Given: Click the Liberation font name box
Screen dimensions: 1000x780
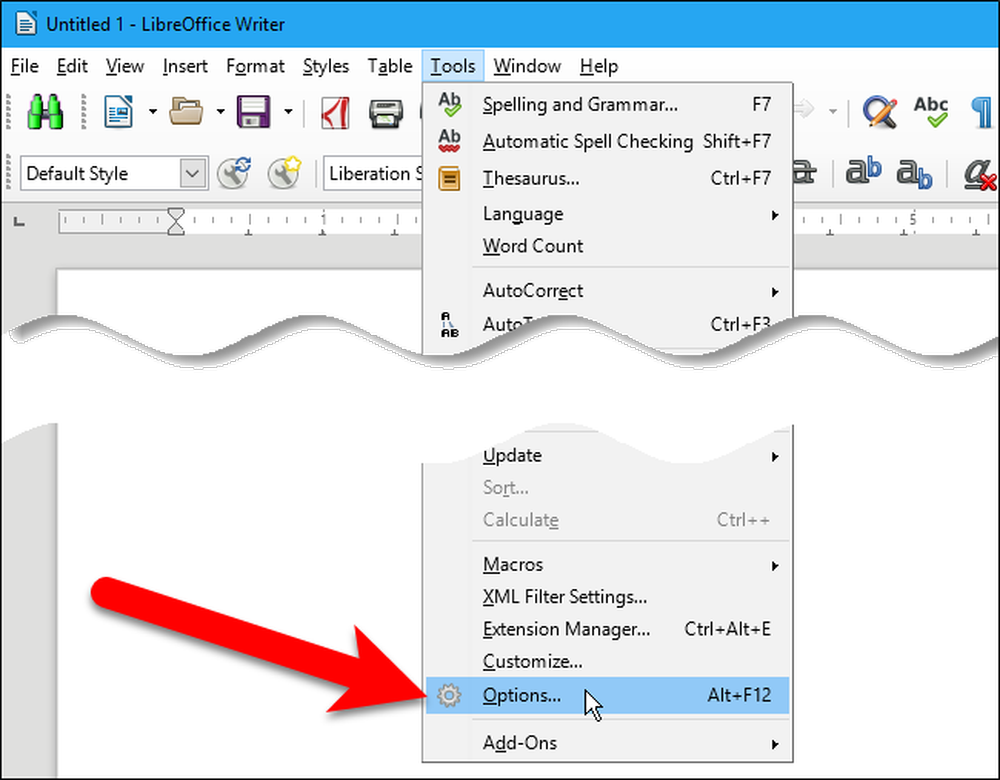Looking at the screenshot, I should point(373,173).
